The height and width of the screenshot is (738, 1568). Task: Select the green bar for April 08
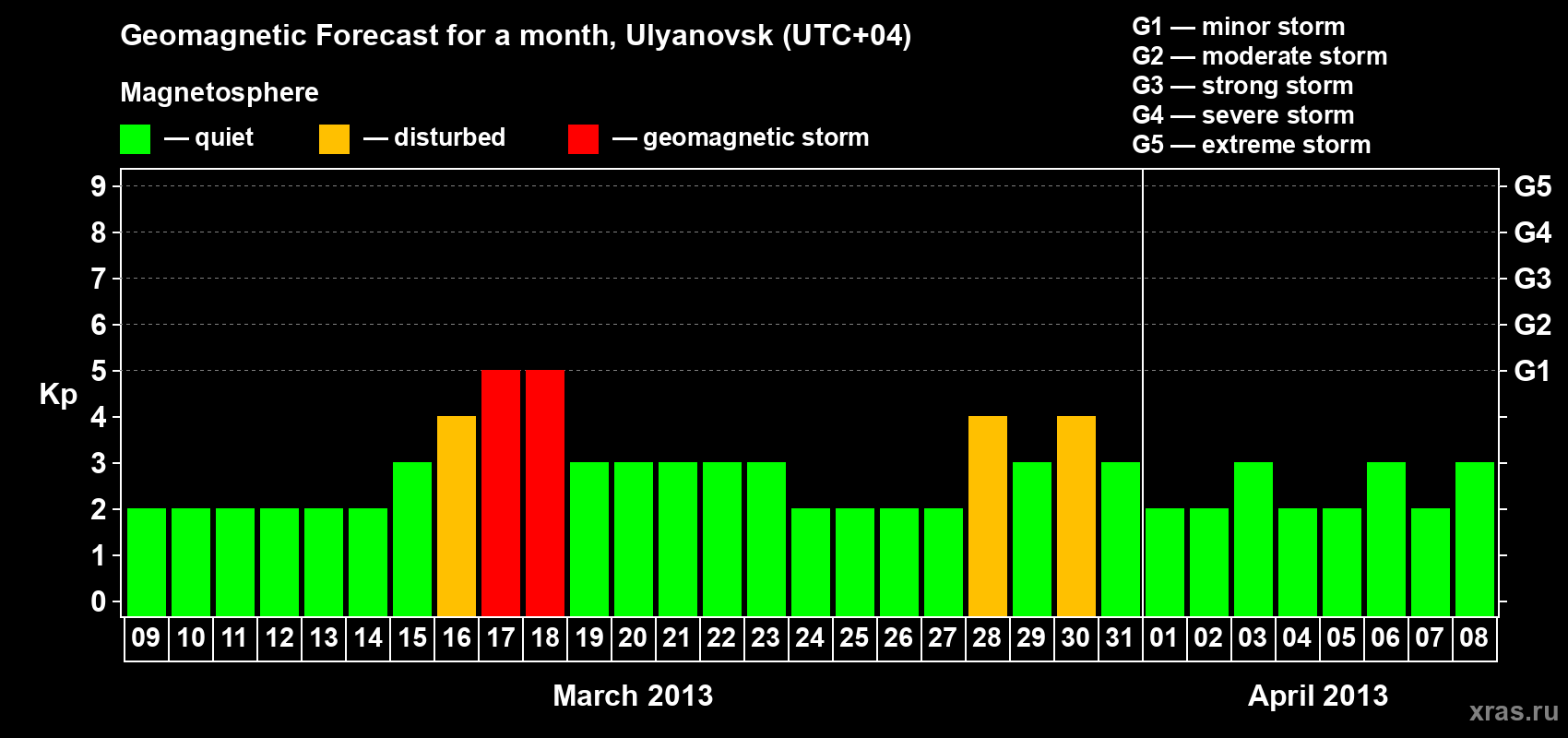tap(1475, 540)
